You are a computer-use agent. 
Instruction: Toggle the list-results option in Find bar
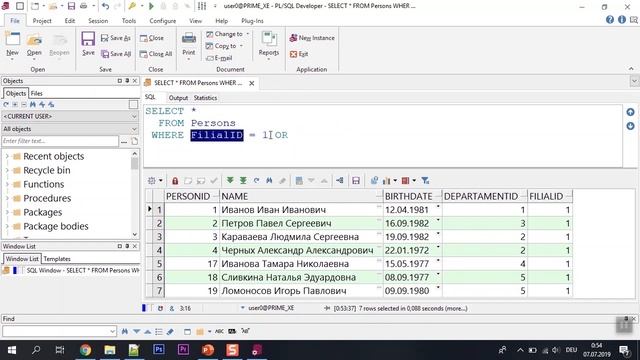coord(159,331)
